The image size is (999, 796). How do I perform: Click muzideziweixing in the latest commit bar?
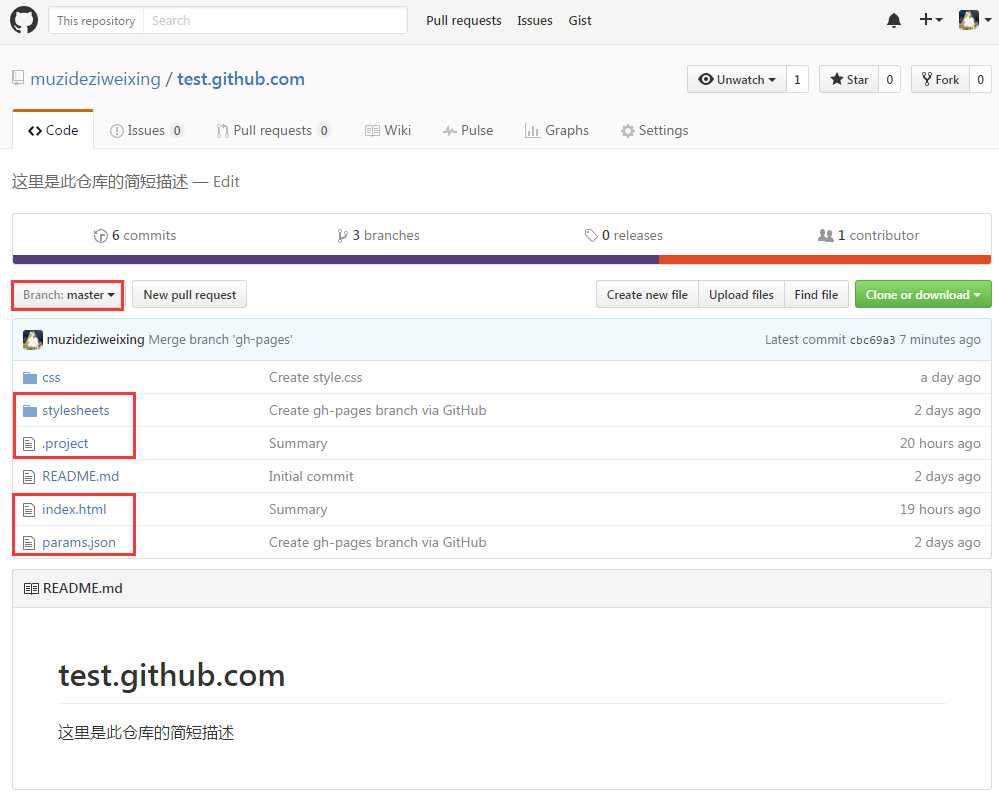[x=96, y=340]
